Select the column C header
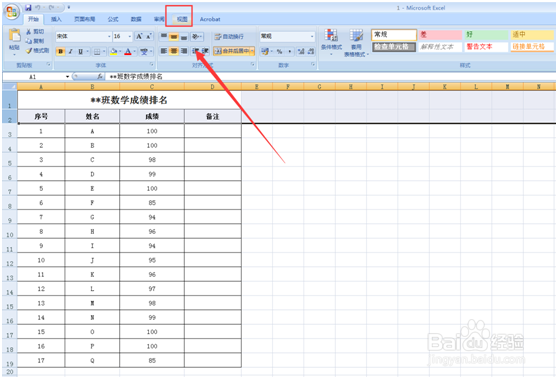Viewport: 558px width, 379px height. coord(152,86)
